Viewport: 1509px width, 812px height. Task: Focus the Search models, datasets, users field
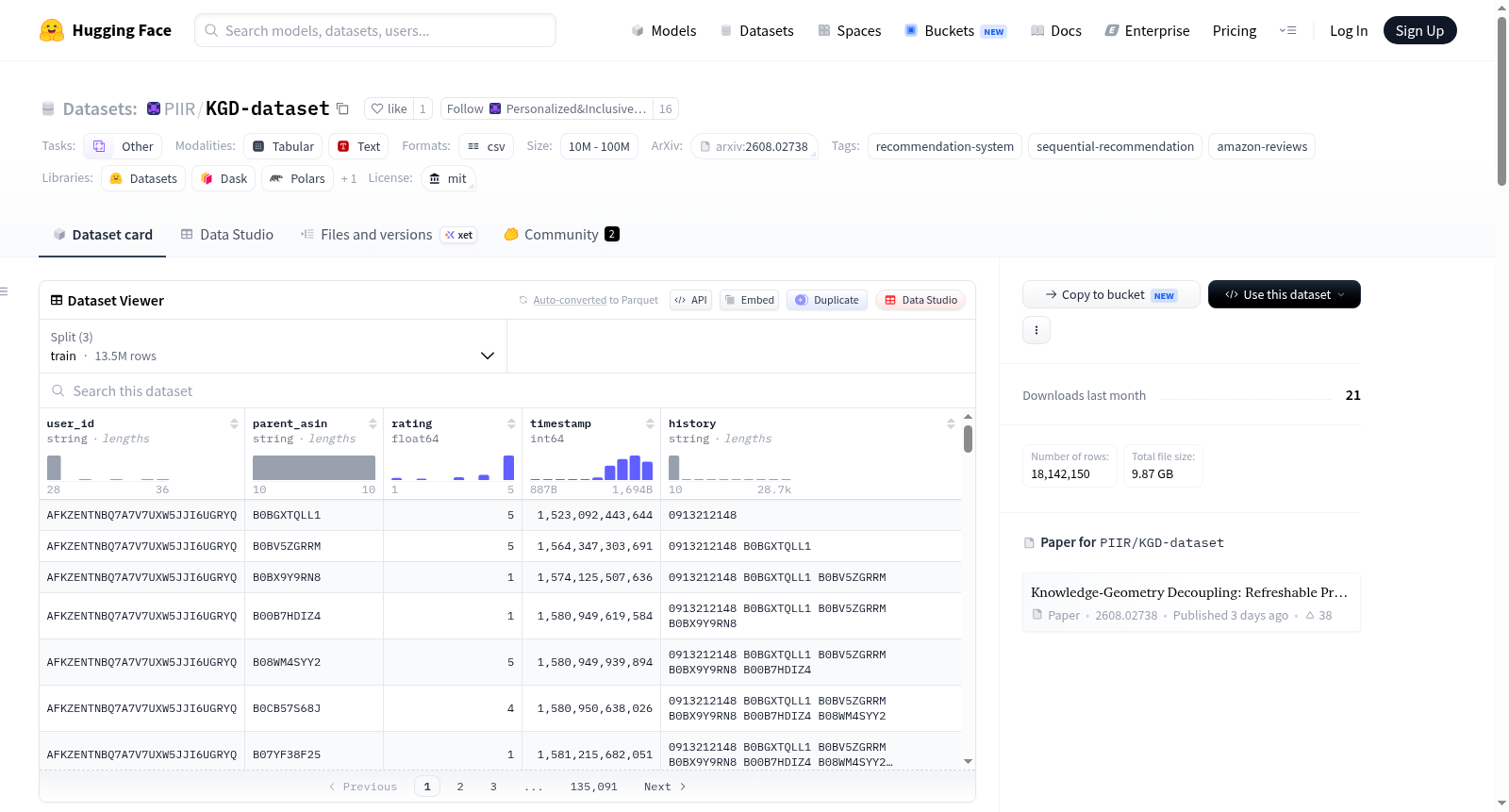[x=375, y=30]
